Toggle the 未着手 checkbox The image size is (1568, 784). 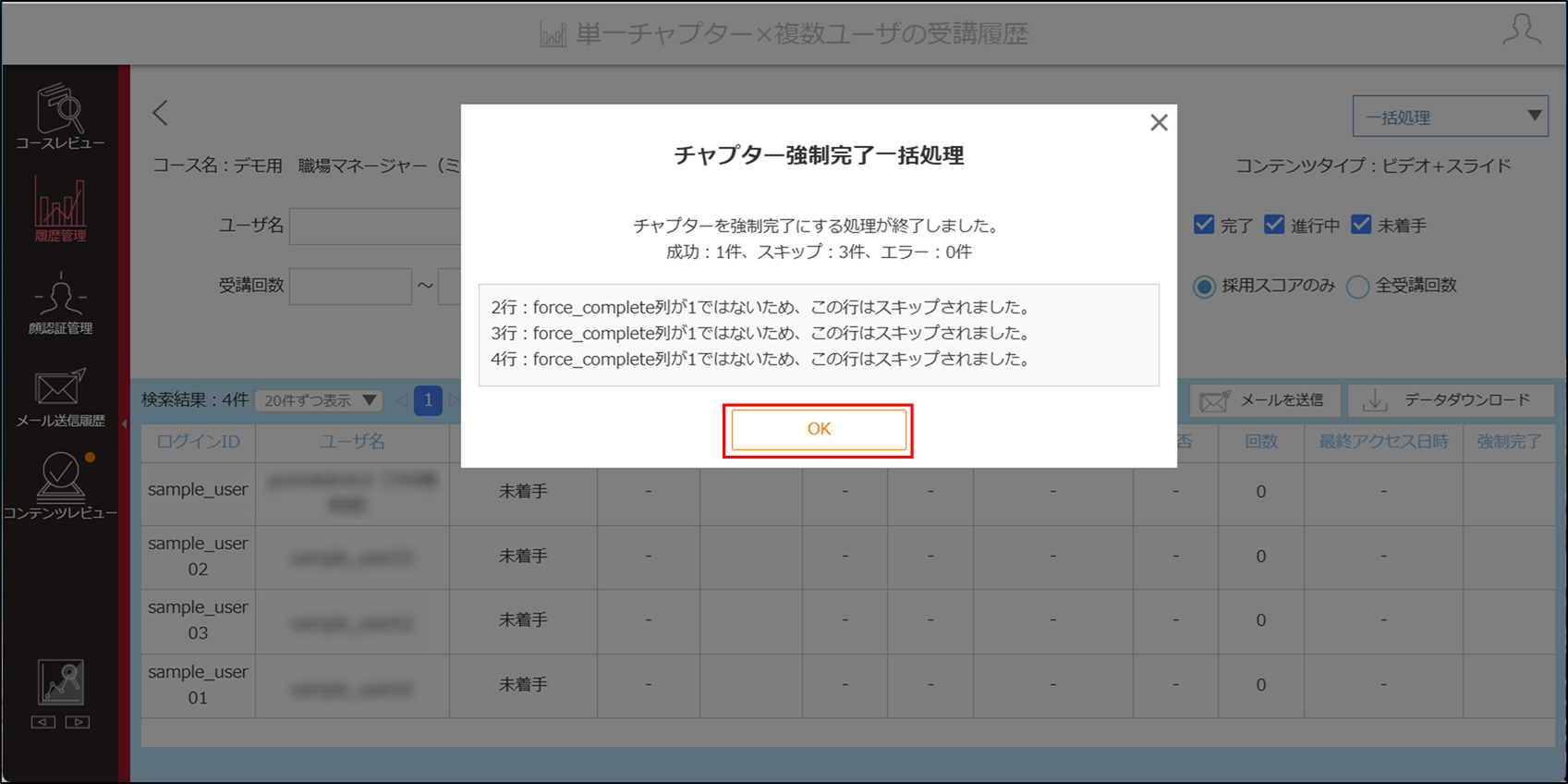tap(1361, 225)
